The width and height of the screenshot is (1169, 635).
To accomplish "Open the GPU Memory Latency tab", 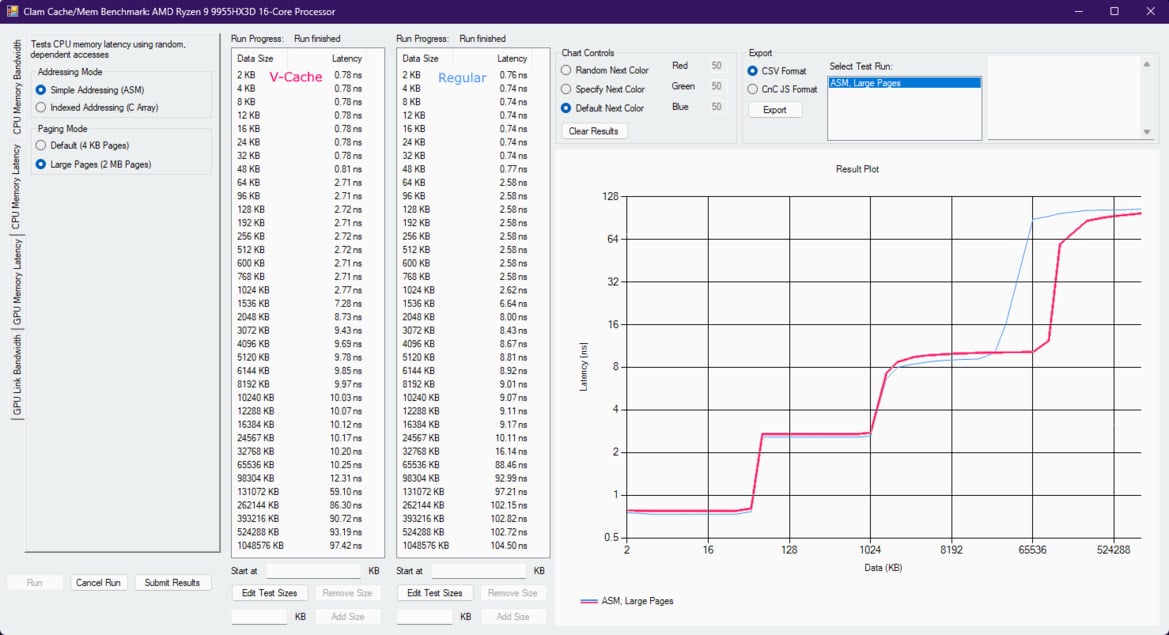I will pyautogui.click(x=16, y=283).
